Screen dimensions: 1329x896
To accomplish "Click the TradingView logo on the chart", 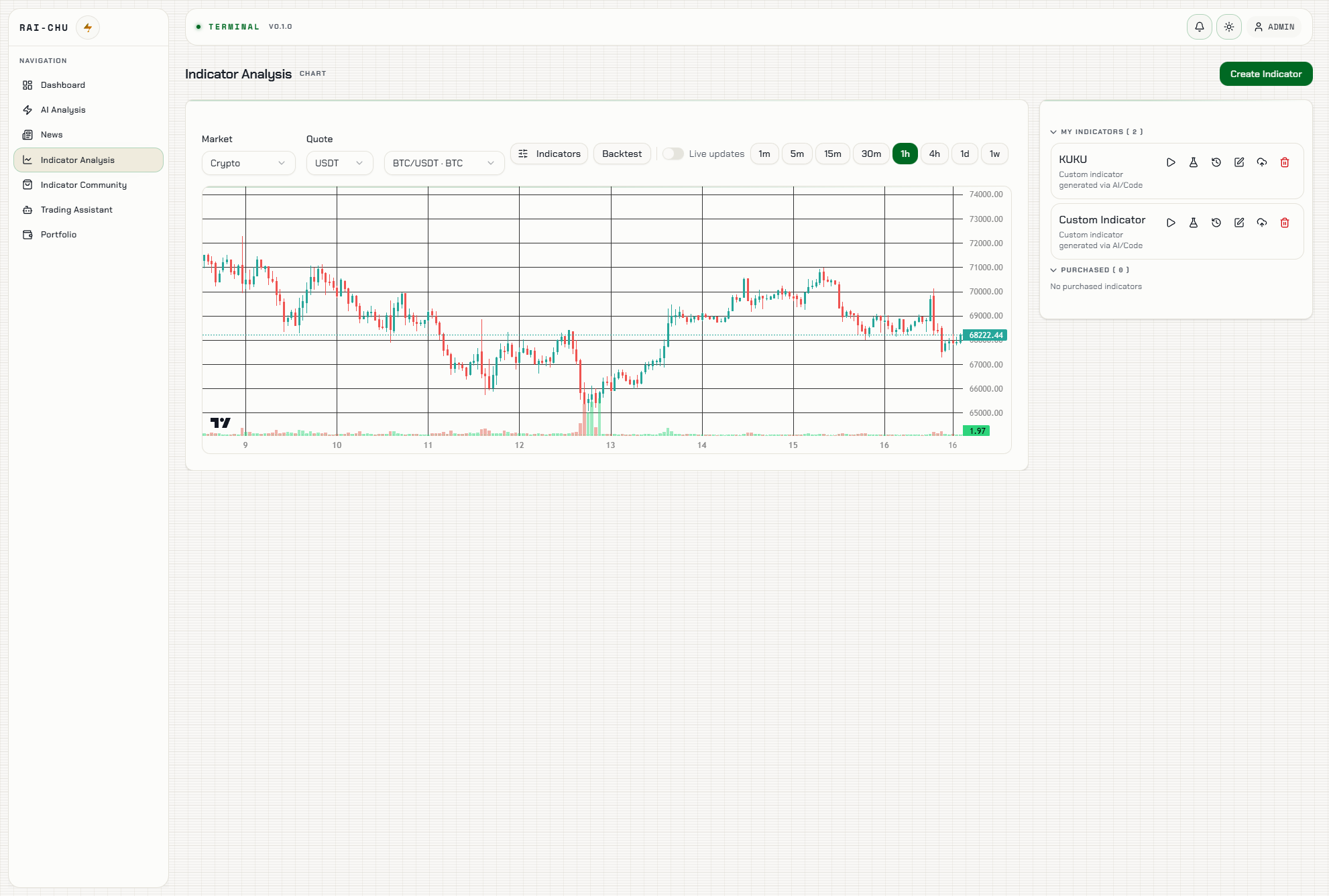I will pyautogui.click(x=220, y=423).
